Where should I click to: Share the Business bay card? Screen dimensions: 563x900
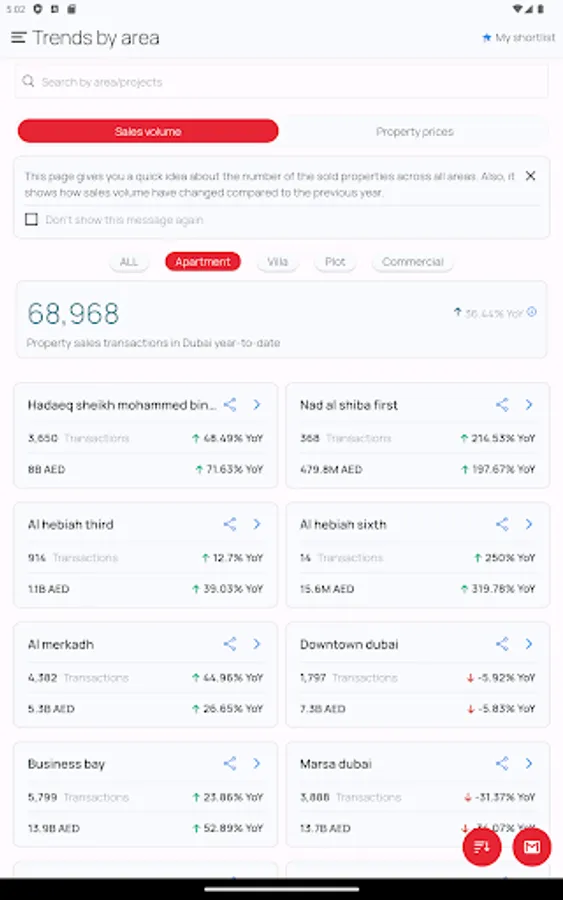(x=230, y=763)
